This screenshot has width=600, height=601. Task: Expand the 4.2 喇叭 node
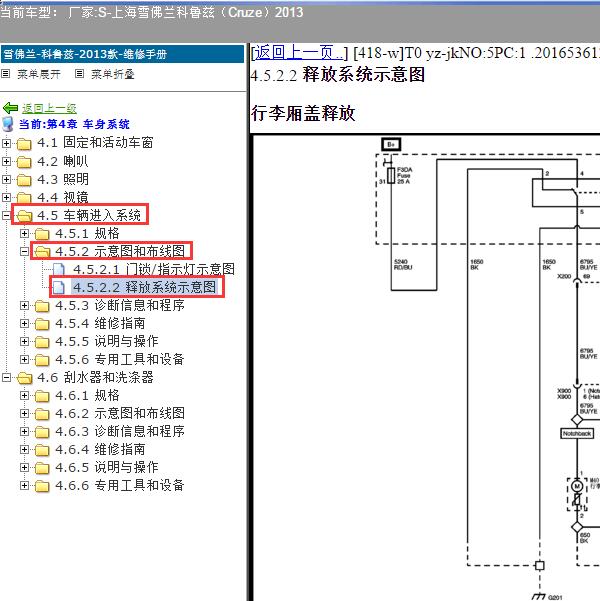6,161
